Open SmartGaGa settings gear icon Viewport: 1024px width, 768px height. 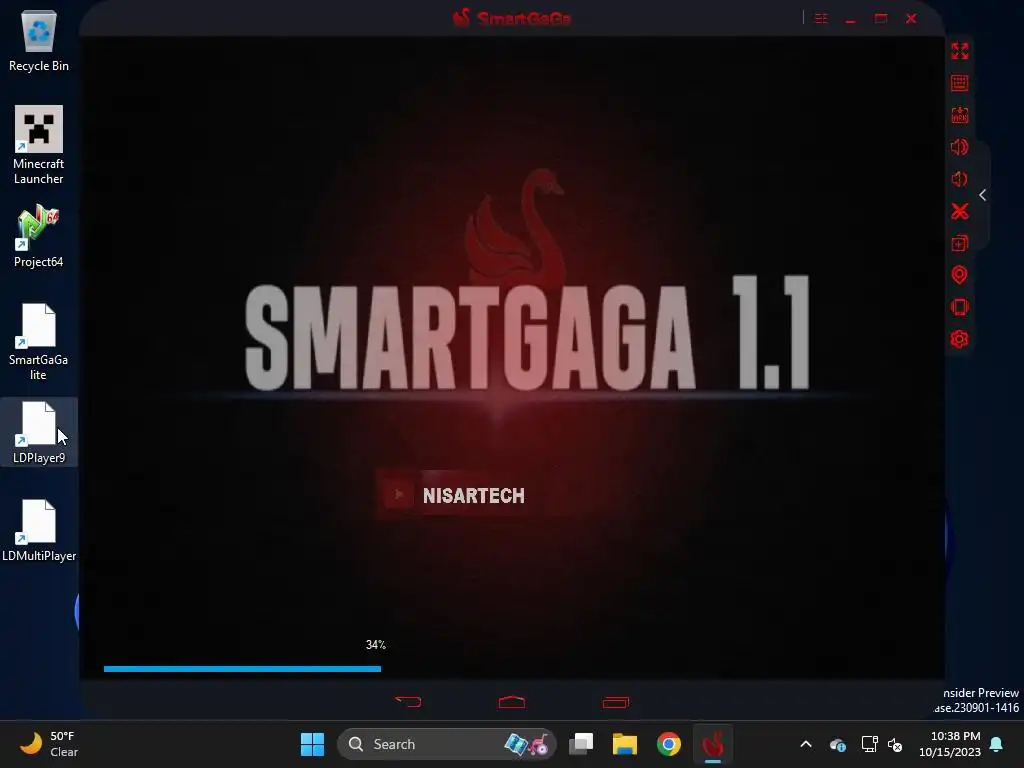point(959,339)
